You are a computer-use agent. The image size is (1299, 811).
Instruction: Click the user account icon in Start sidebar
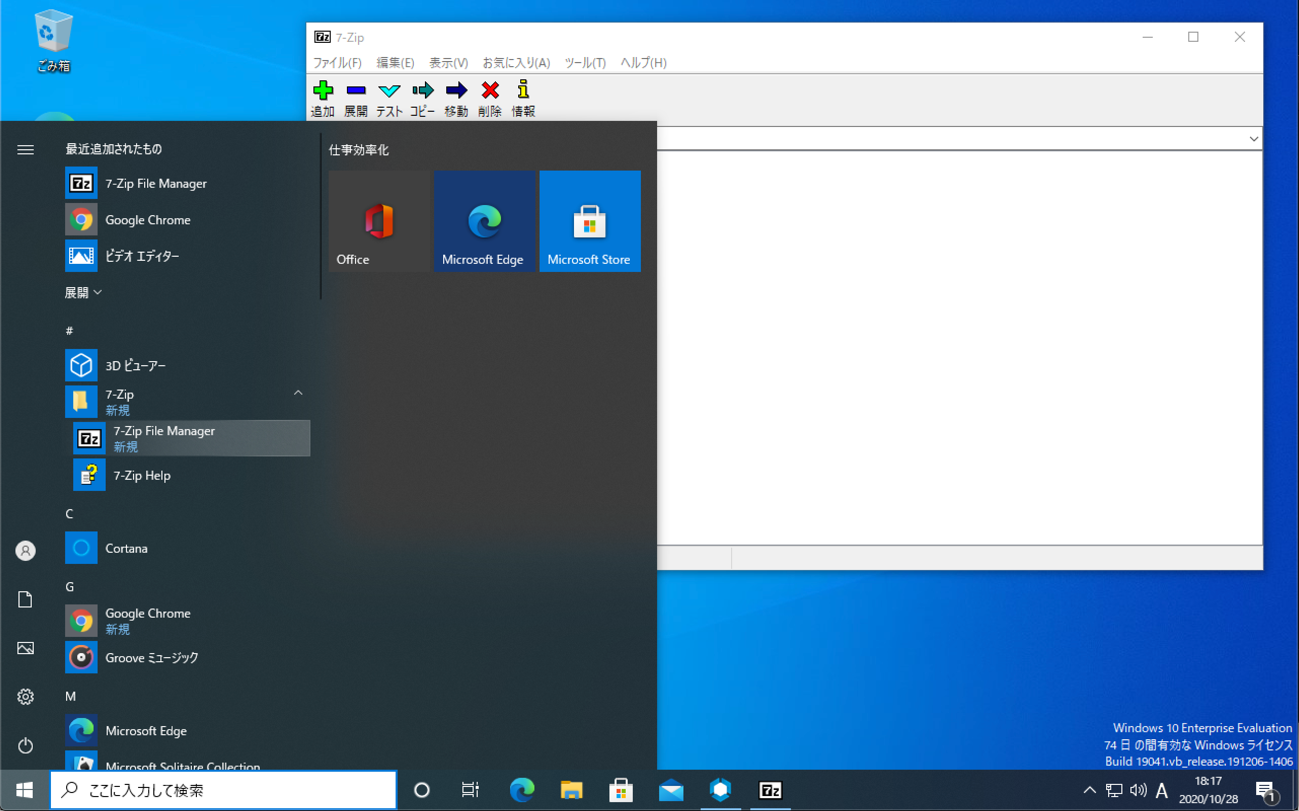click(x=25, y=551)
